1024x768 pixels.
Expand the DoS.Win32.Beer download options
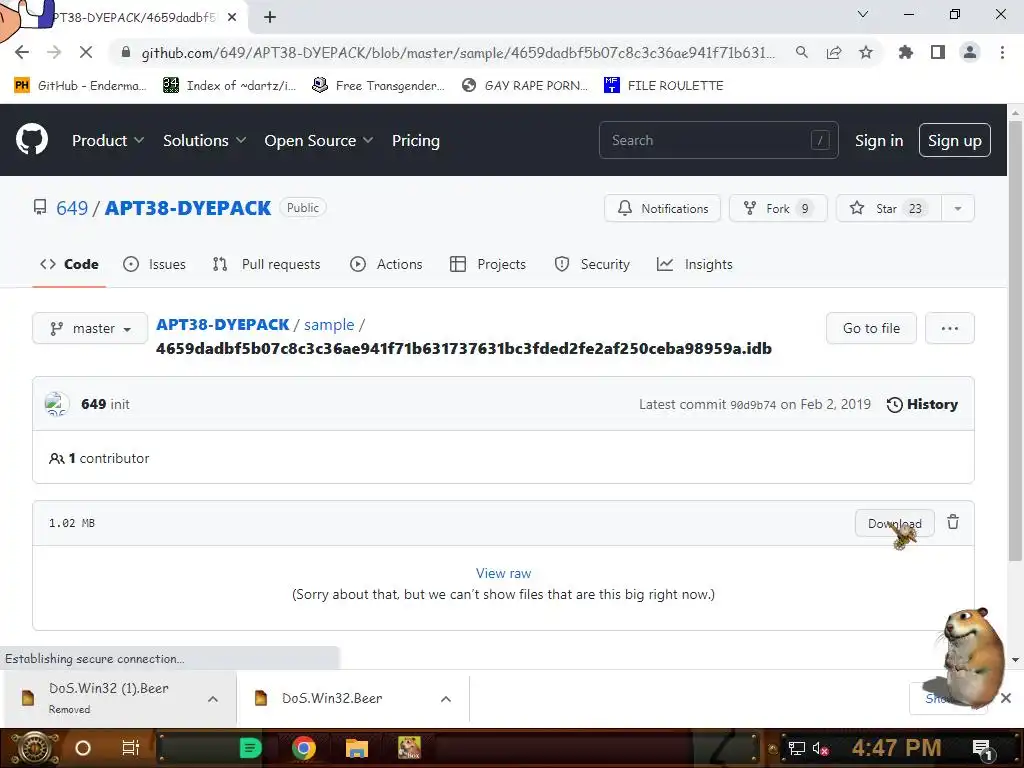pos(446,699)
